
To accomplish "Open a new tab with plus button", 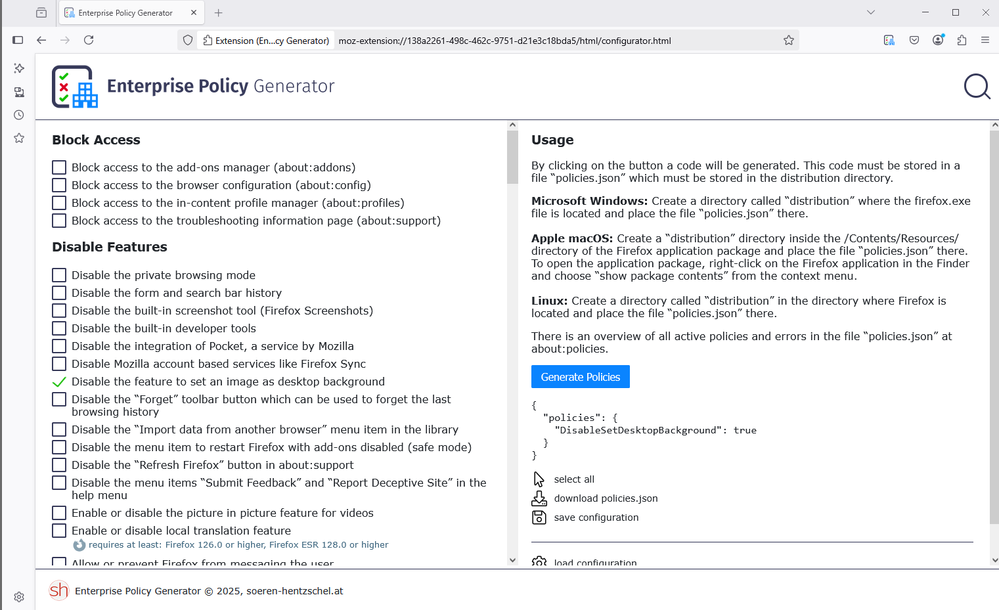I will 218,13.
